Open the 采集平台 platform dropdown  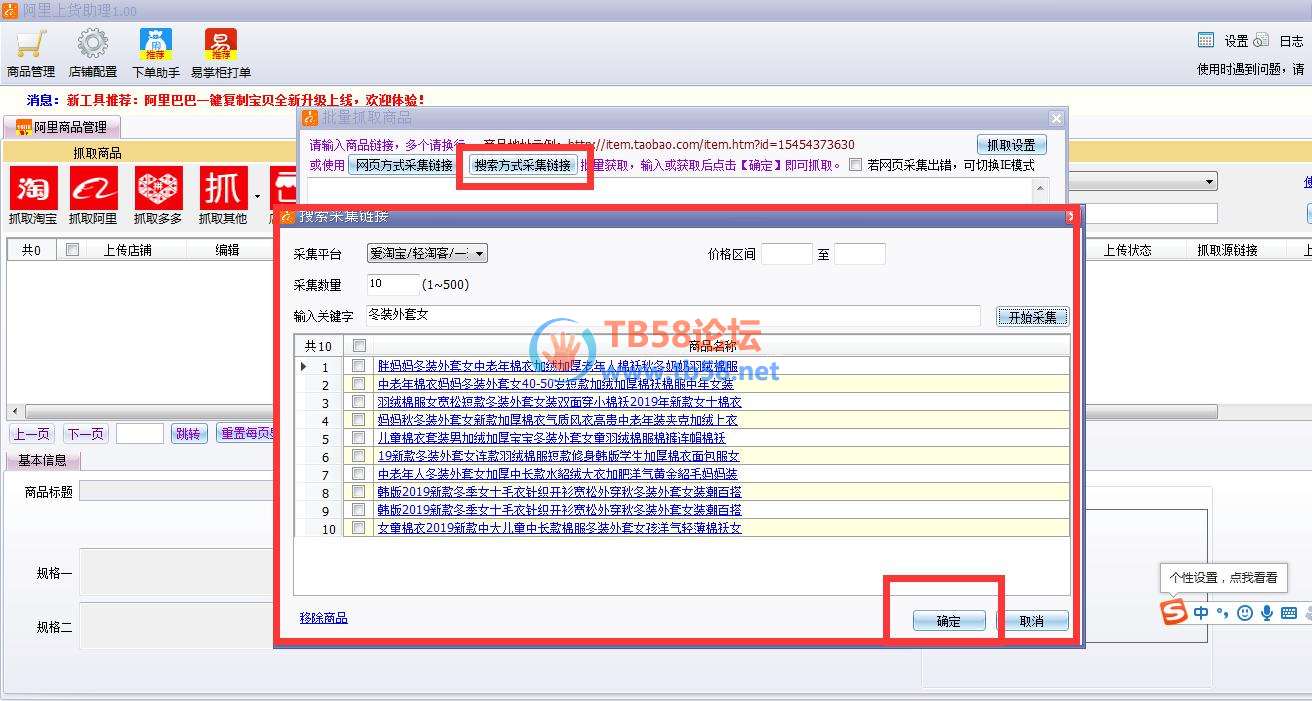pos(427,254)
